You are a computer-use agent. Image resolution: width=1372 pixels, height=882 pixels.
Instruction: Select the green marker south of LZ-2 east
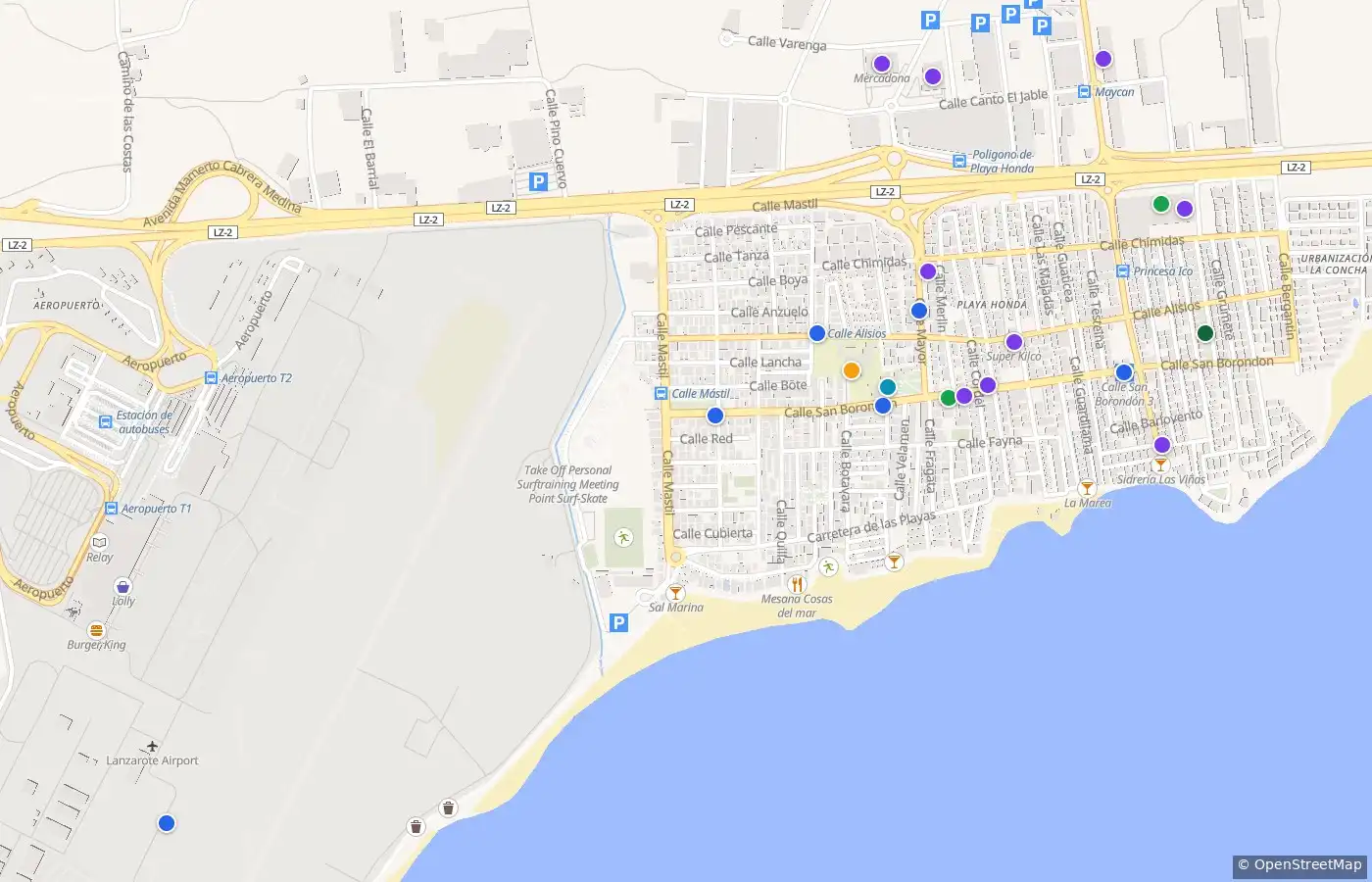point(1161,204)
